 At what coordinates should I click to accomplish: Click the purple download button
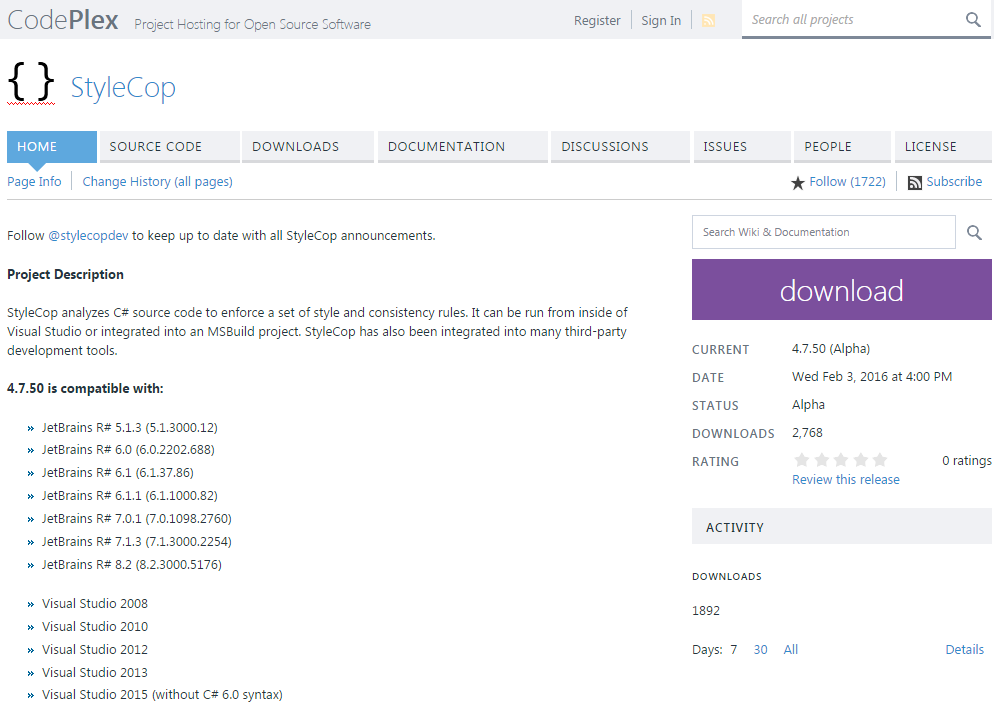[x=842, y=289]
